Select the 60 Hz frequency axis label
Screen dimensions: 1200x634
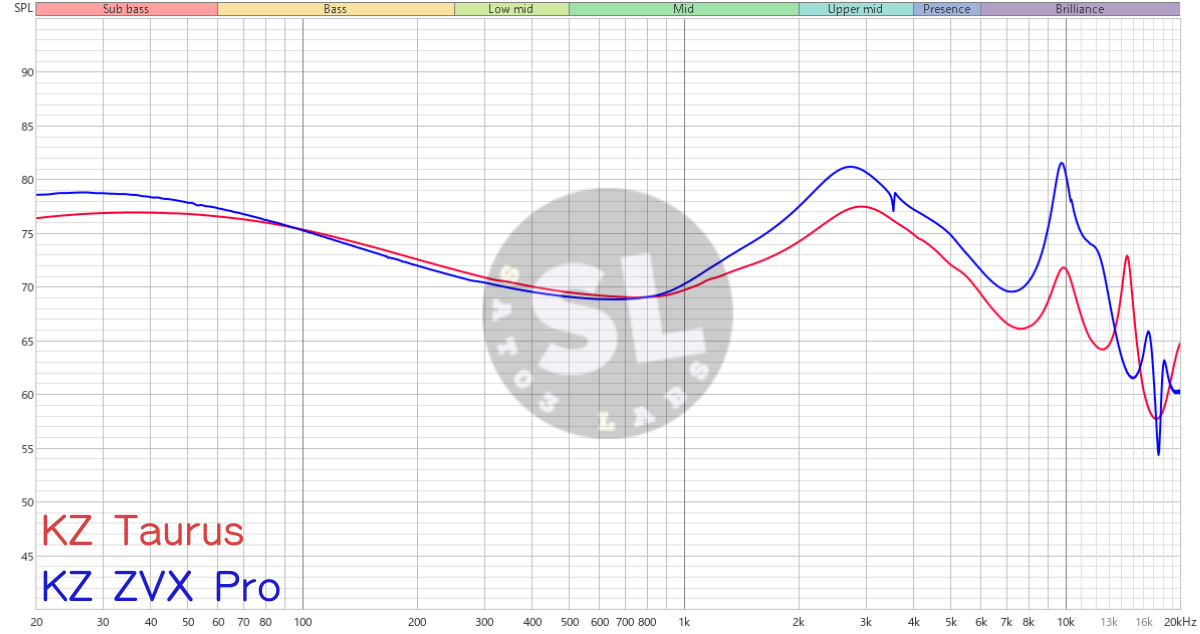point(218,621)
